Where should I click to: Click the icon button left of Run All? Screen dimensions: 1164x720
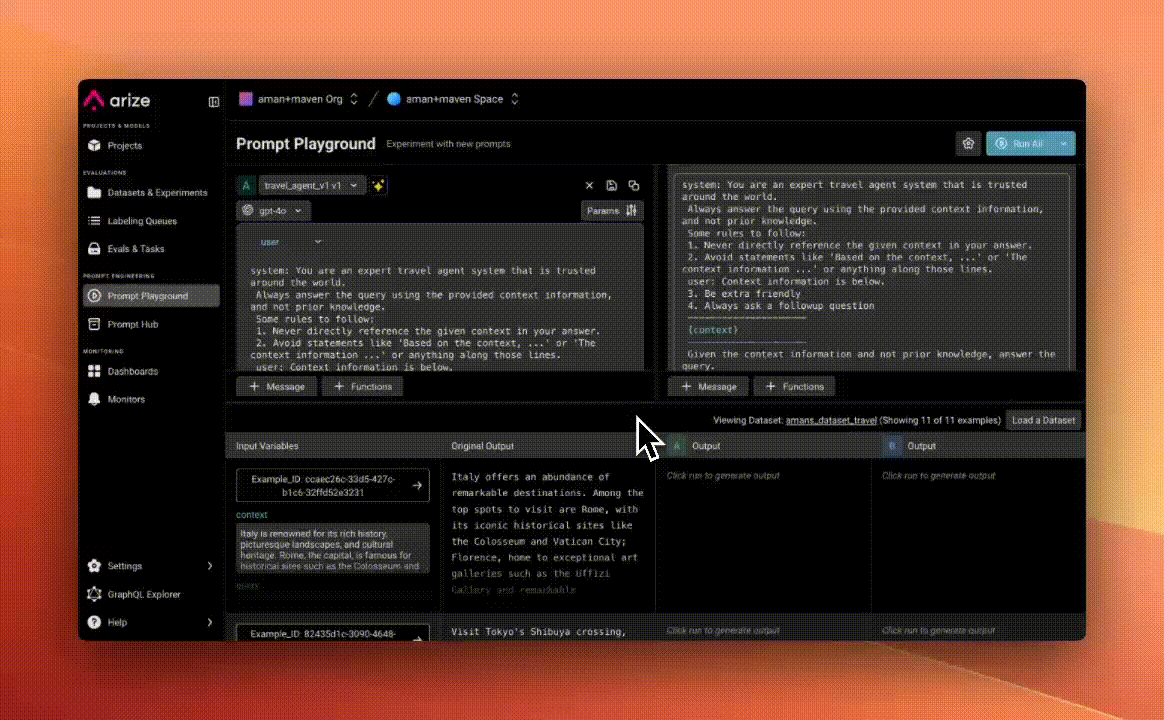[968, 144]
